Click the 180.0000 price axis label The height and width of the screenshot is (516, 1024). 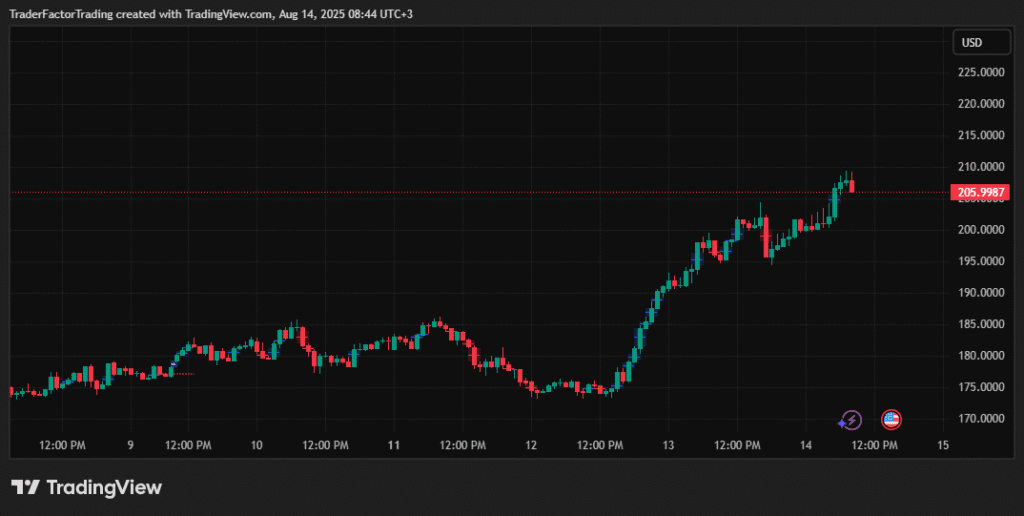click(x=981, y=356)
